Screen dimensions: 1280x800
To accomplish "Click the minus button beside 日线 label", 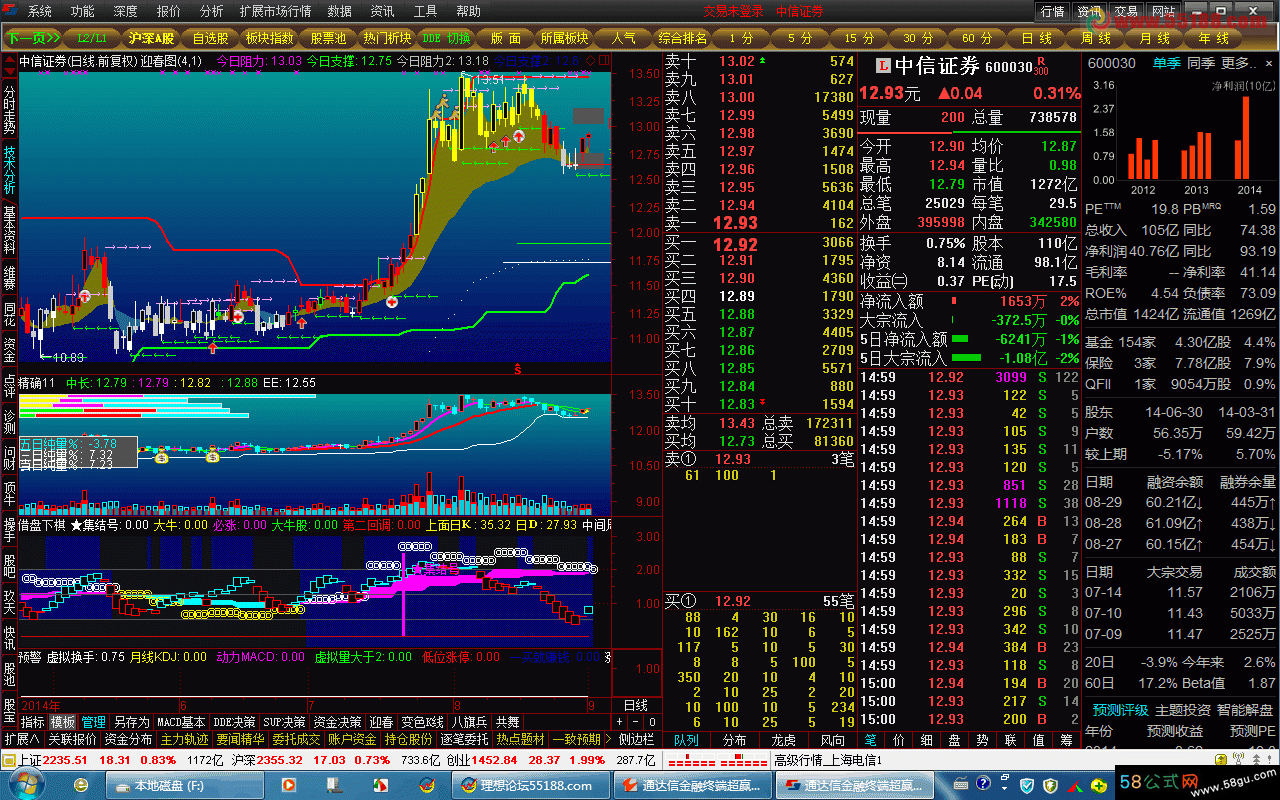I will pyautogui.click(x=635, y=722).
